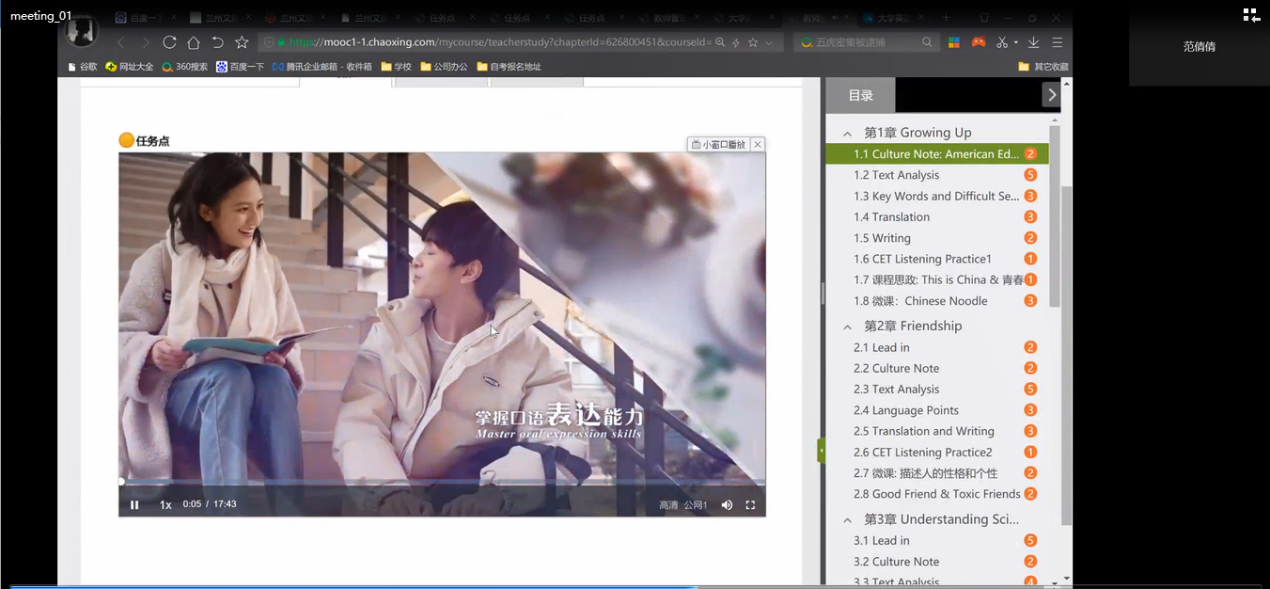
Task: Click the meeting grid layout icon
Action: tap(1251, 15)
